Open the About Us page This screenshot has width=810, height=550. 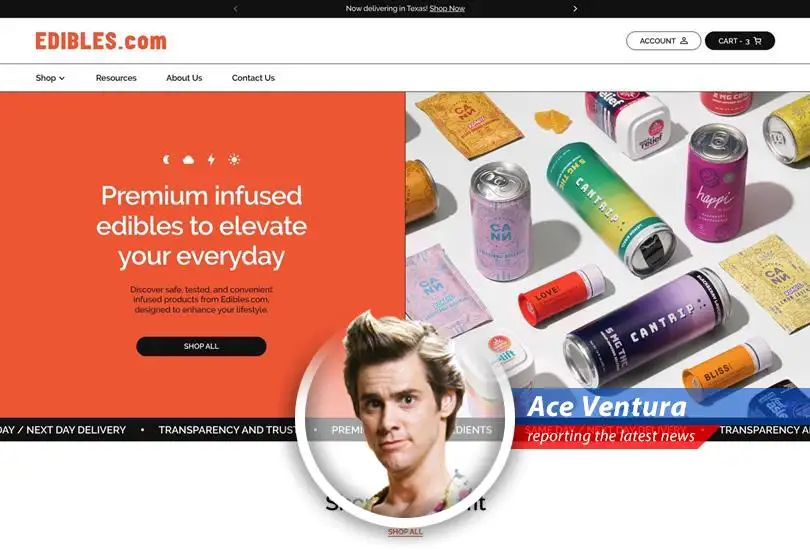coord(184,78)
